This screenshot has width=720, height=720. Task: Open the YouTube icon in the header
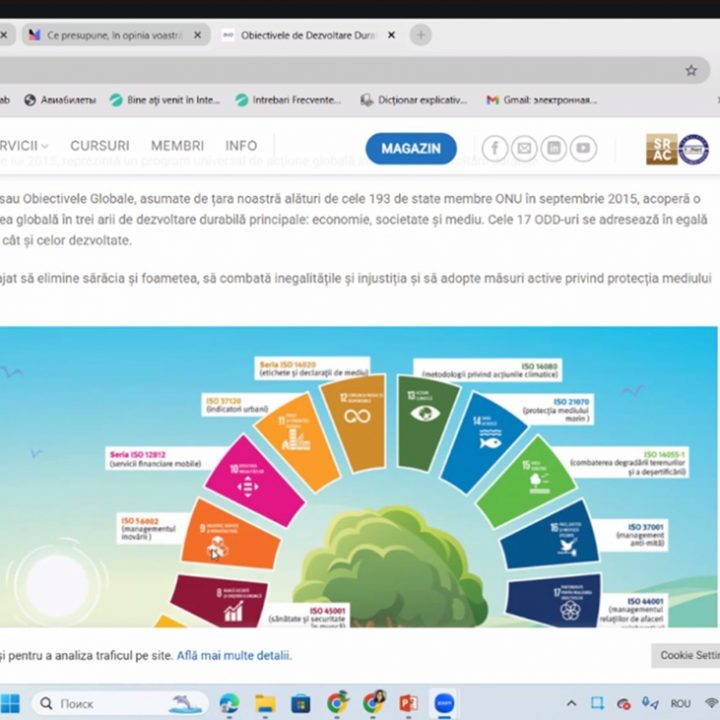pyautogui.click(x=582, y=148)
